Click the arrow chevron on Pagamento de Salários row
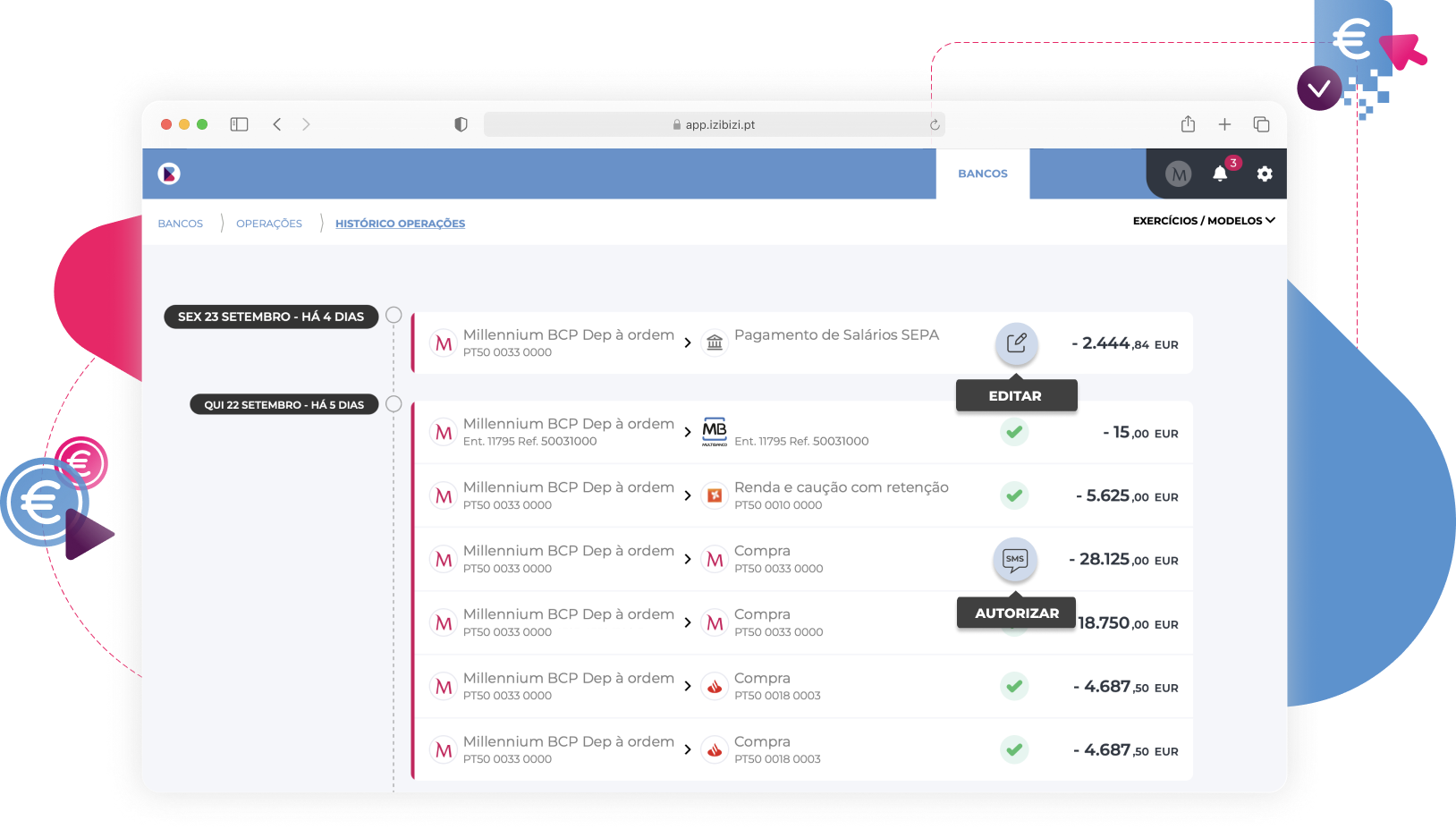1456x829 pixels. tap(688, 343)
